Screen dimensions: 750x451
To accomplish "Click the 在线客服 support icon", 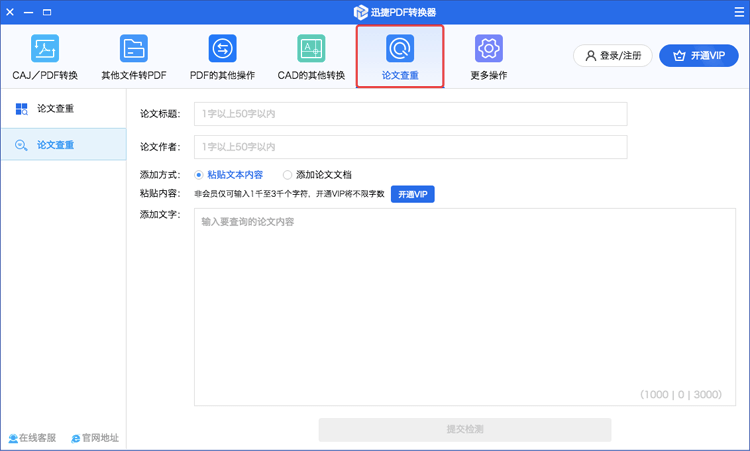I will pyautogui.click(x=13, y=438).
